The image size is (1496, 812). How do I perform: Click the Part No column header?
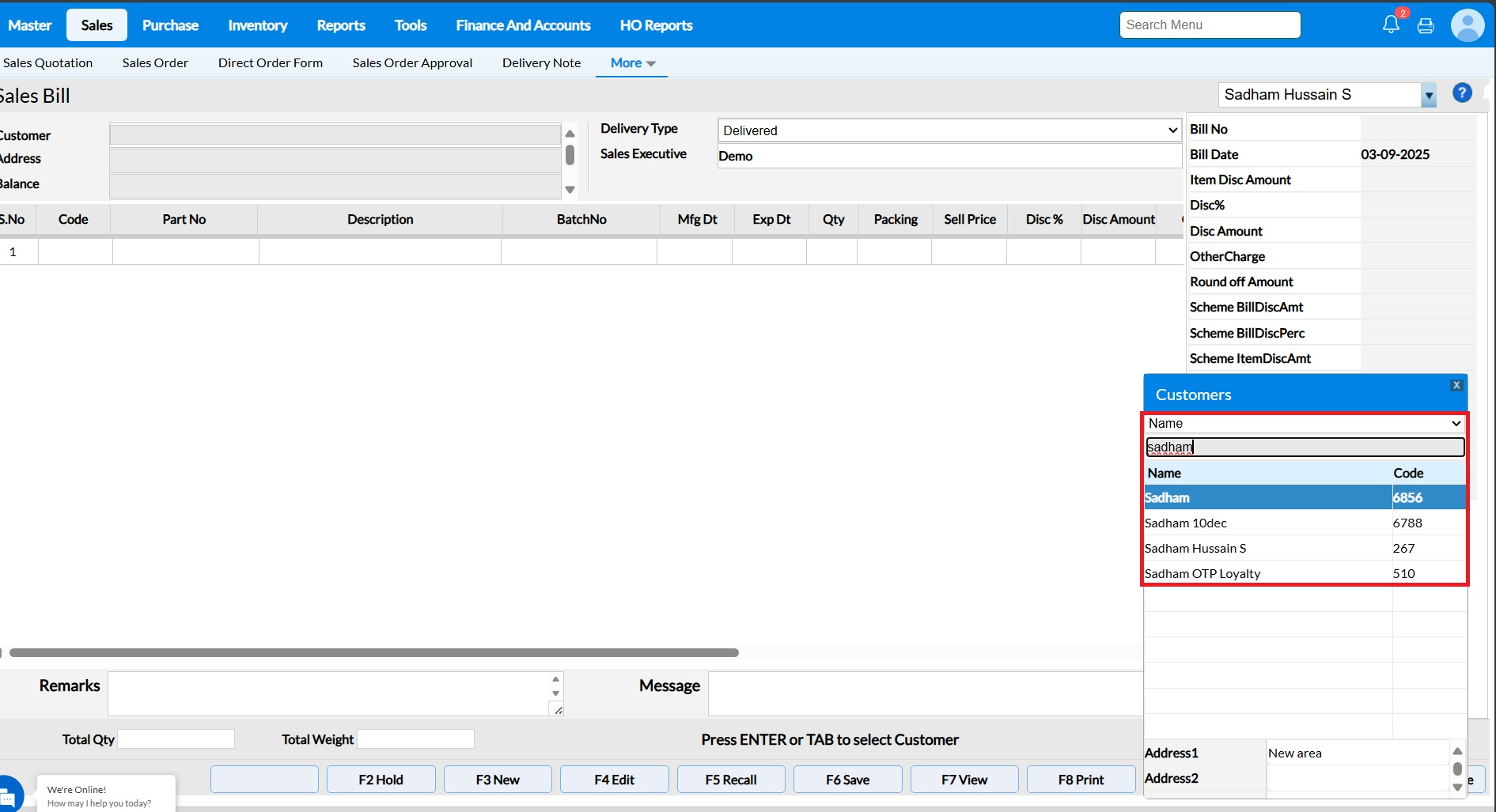[x=184, y=219]
